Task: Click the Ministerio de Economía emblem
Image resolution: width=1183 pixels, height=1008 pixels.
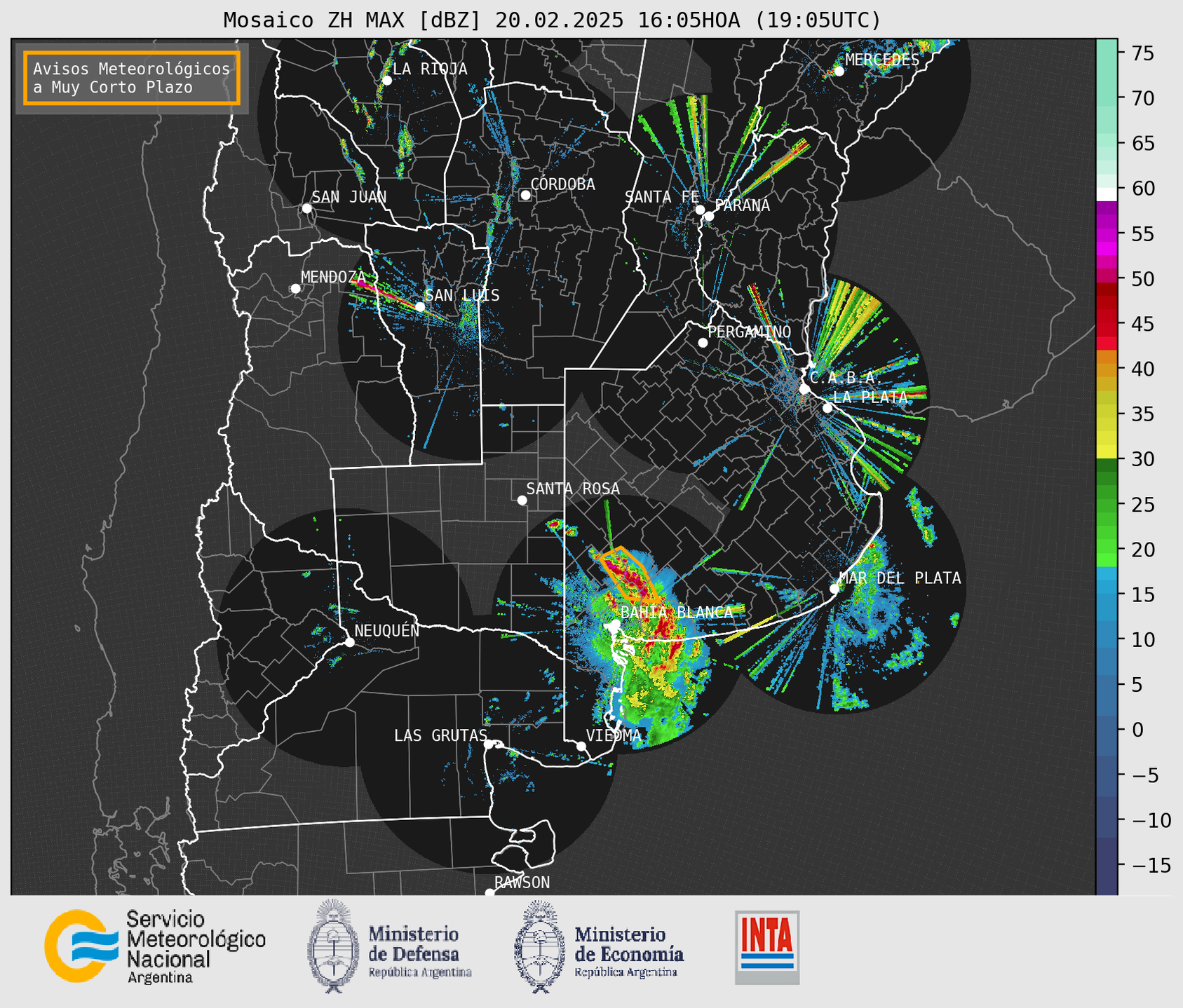Action: tap(541, 947)
